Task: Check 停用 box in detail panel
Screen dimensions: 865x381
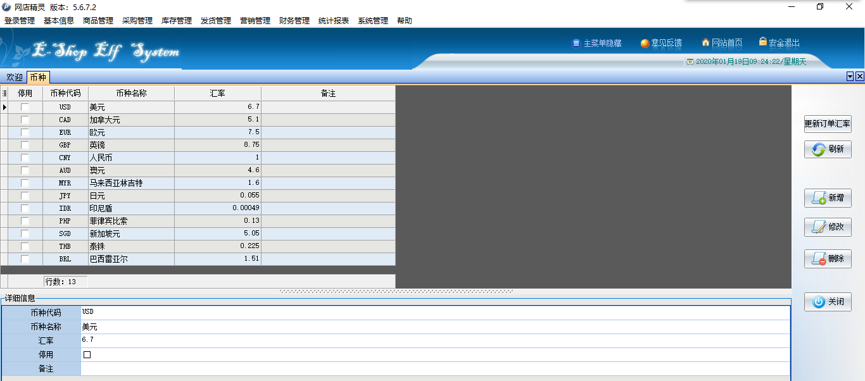Action: click(87, 355)
